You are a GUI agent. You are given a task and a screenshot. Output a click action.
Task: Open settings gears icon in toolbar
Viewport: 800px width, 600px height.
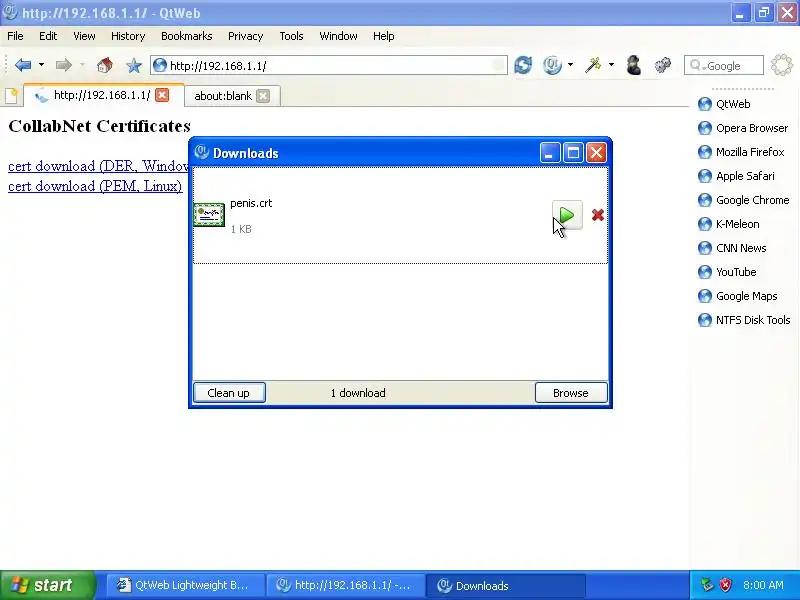(x=663, y=65)
